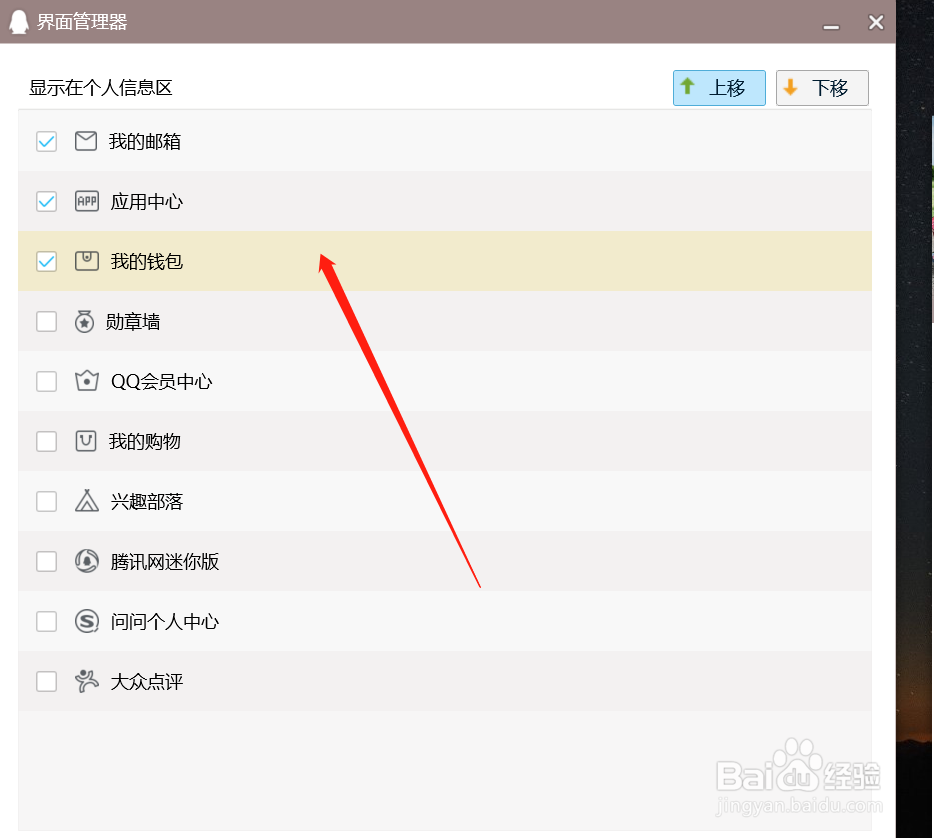
Task: Click the 兴趣部落 tent icon
Action: [85, 501]
